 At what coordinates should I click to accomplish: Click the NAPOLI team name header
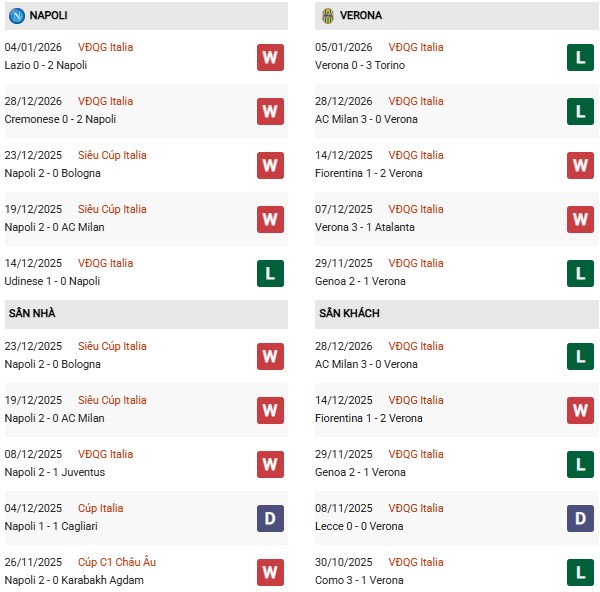pos(49,16)
